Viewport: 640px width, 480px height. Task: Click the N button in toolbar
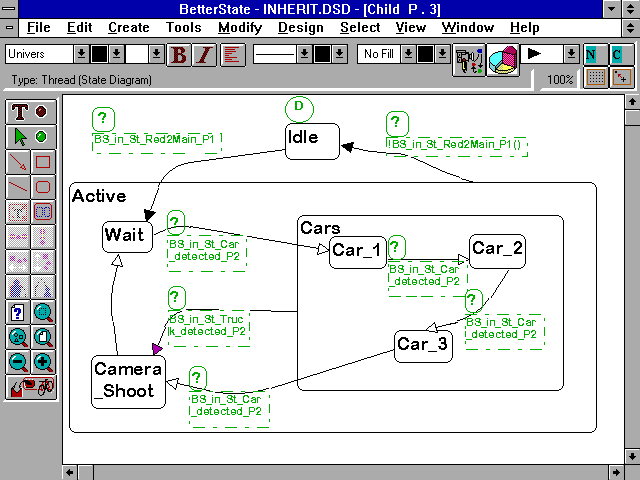594,53
